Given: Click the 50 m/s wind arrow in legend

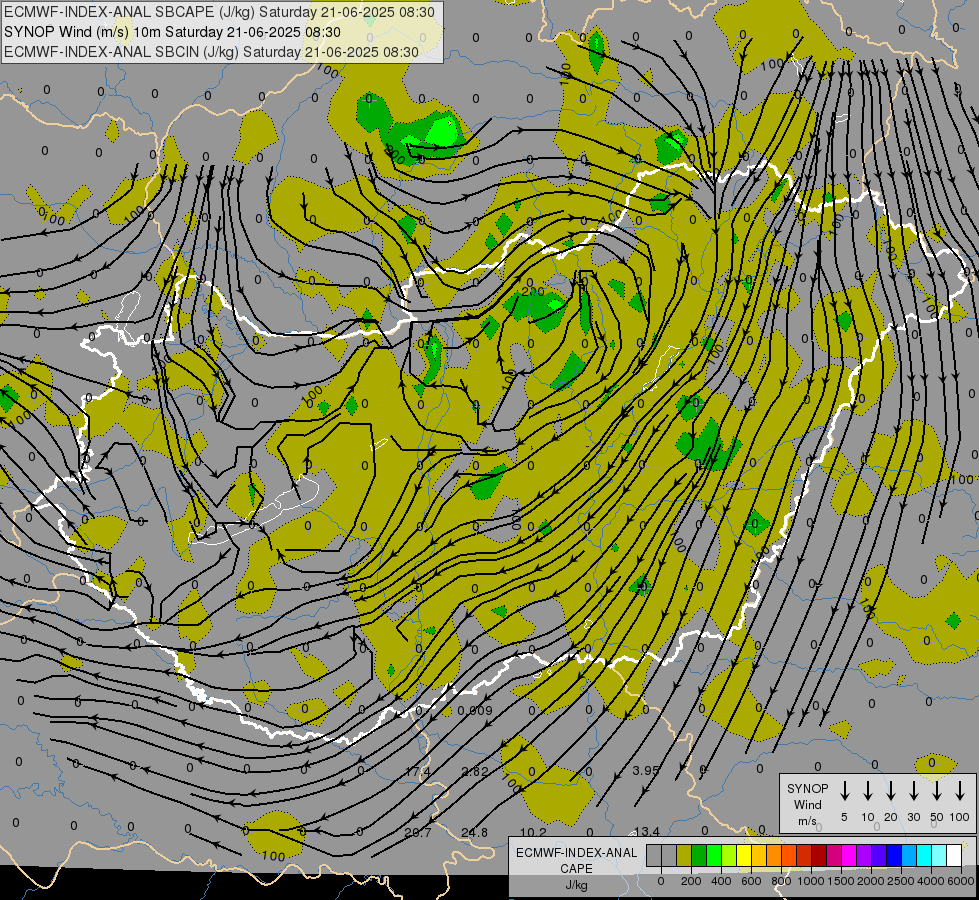Looking at the screenshot, I should [937, 790].
